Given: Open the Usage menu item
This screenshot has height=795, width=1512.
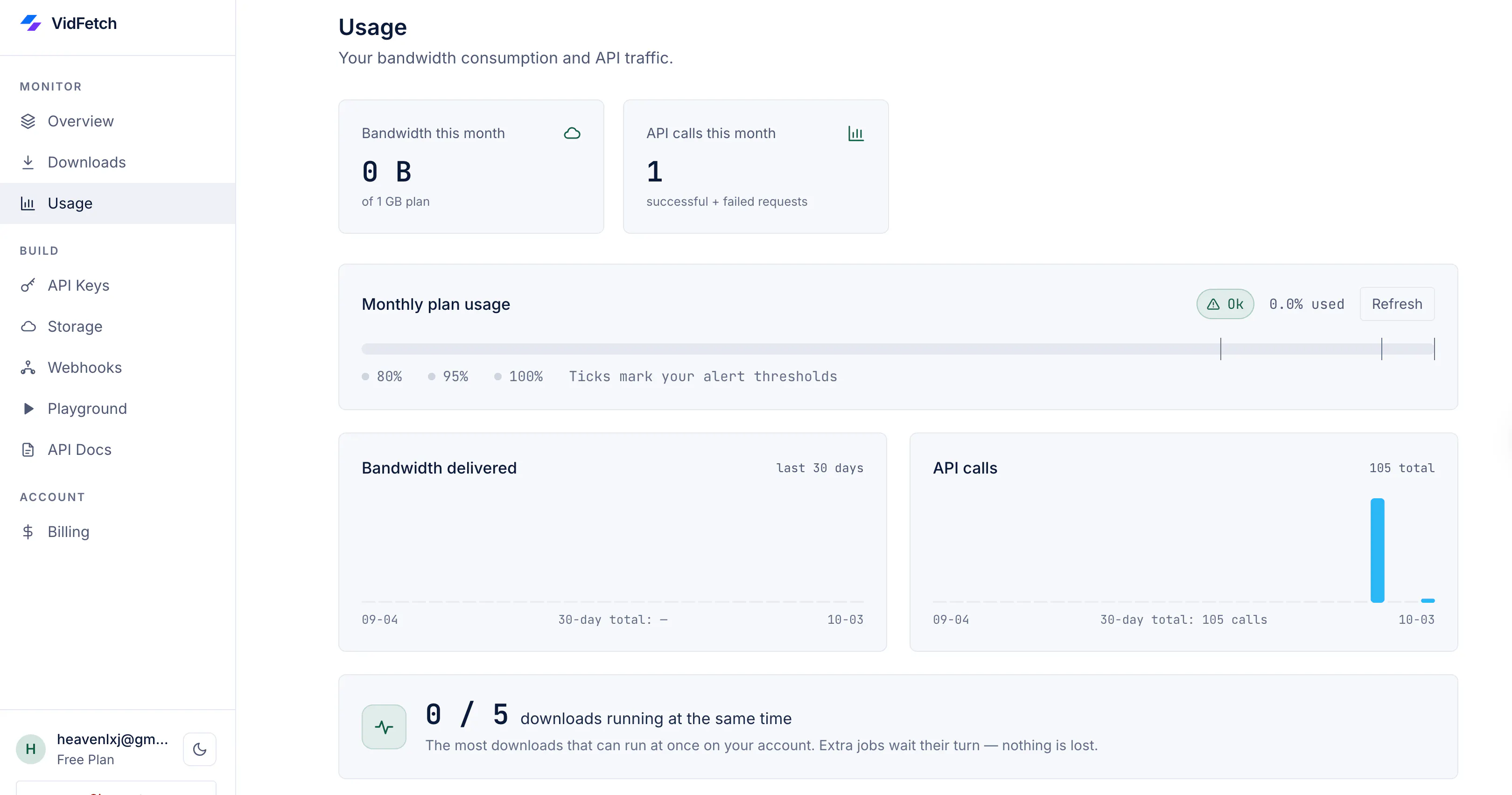Looking at the screenshot, I should 118,203.
